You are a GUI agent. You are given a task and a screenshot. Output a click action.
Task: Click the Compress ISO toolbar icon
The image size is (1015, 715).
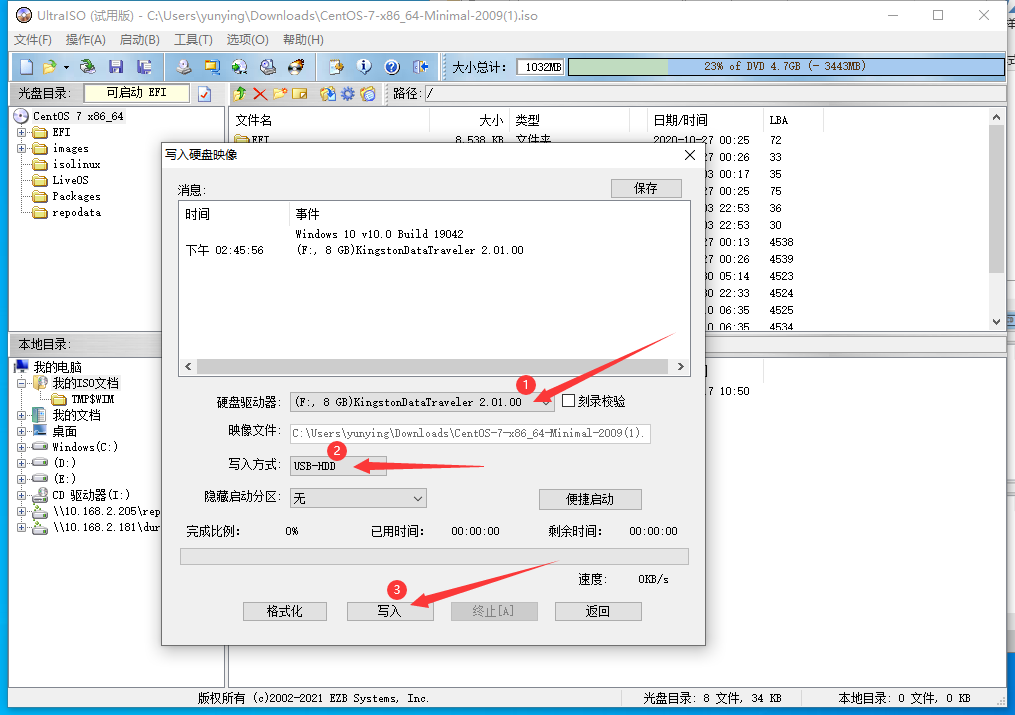[212, 67]
